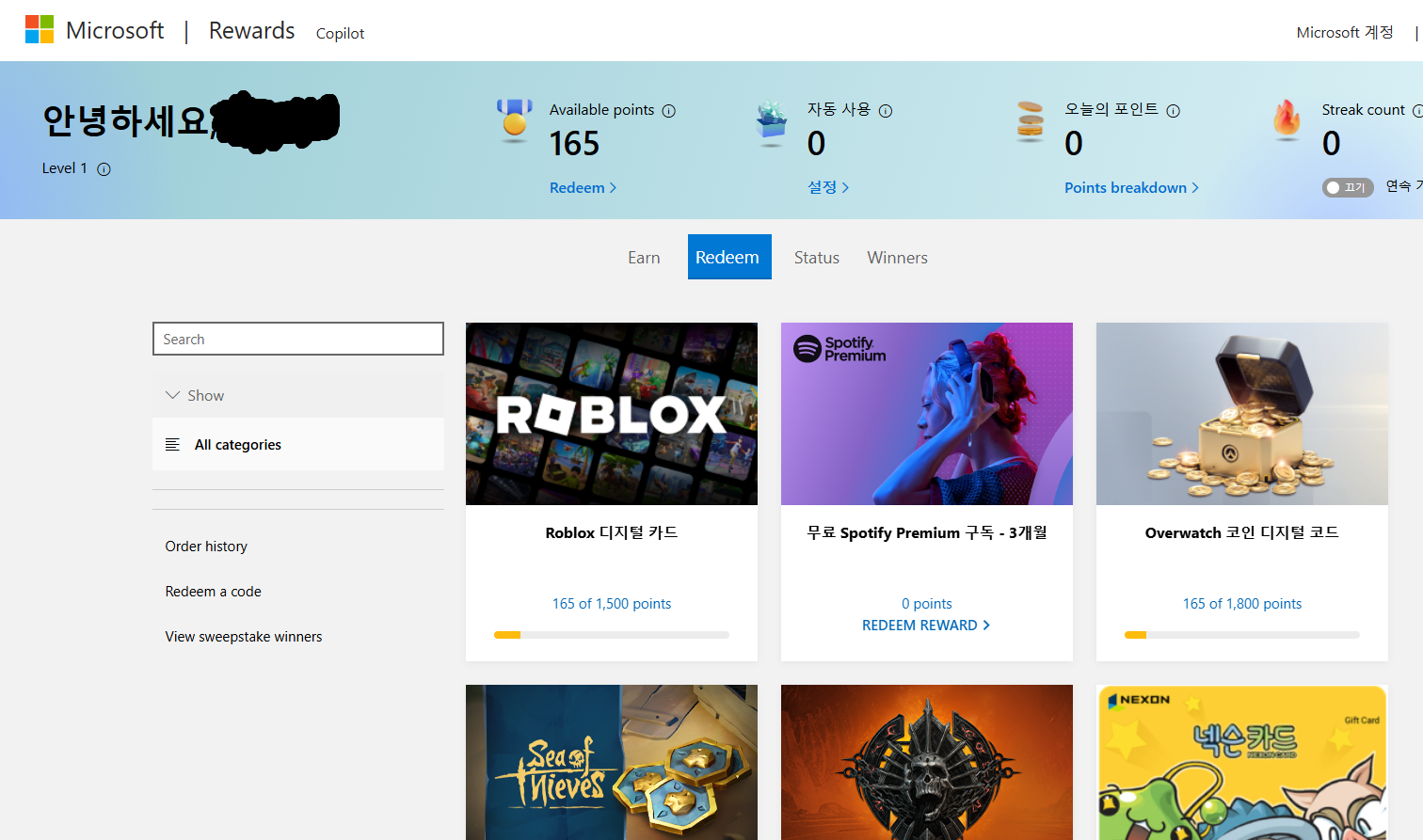
Task: Open Rewards home from the header
Action: point(251,30)
